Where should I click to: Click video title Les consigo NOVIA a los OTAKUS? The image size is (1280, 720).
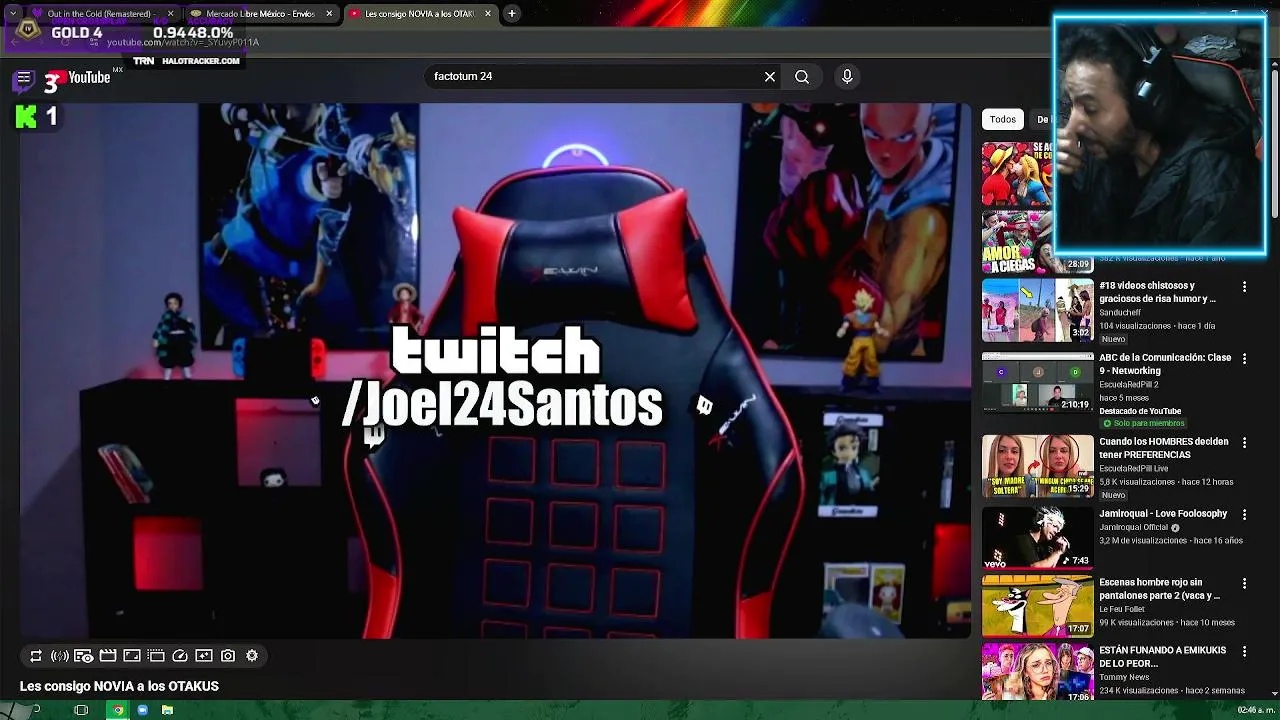pyautogui.click(x=119, y=686)
